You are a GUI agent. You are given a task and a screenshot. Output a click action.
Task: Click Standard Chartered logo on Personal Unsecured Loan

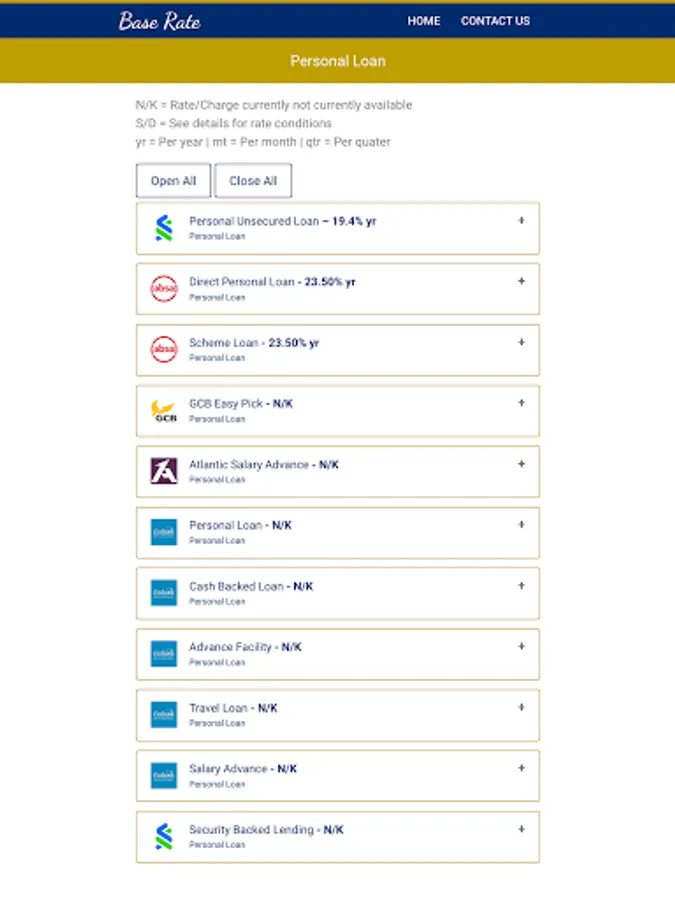coord(164,228)
